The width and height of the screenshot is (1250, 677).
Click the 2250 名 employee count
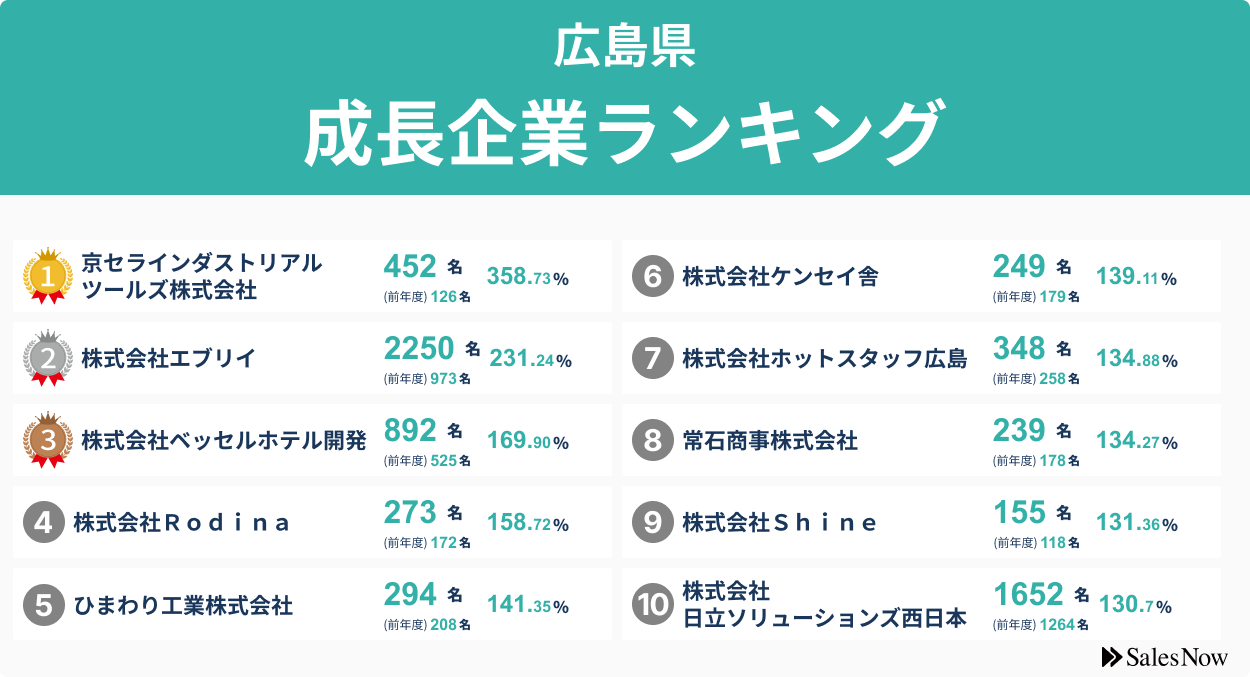click(x=432, y=348)
